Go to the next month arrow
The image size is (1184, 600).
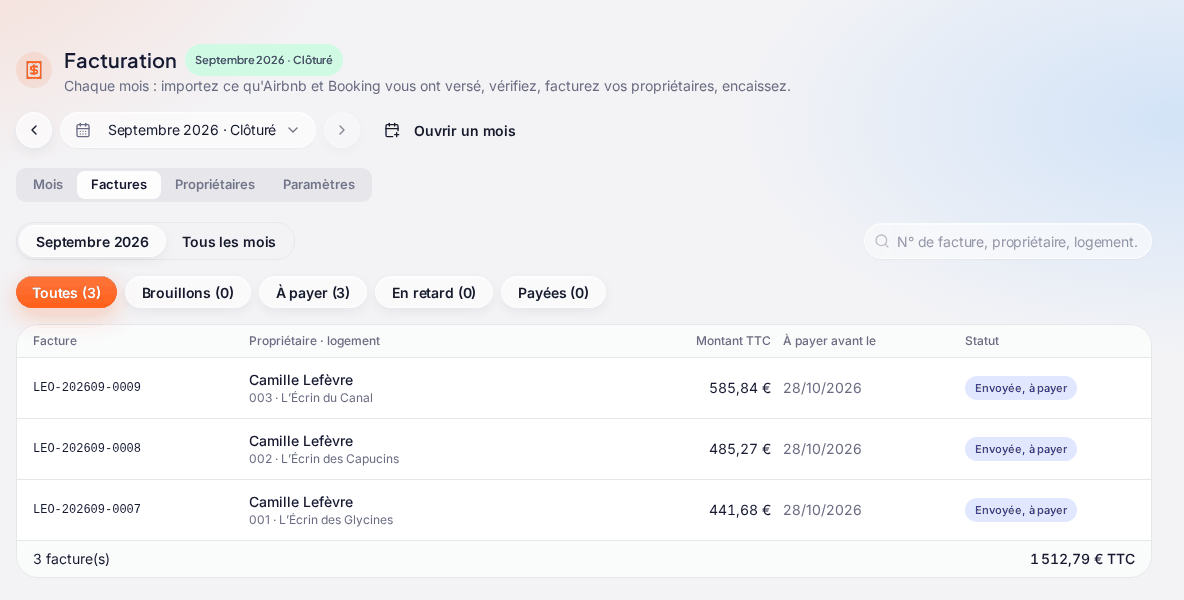coord(342,131)
